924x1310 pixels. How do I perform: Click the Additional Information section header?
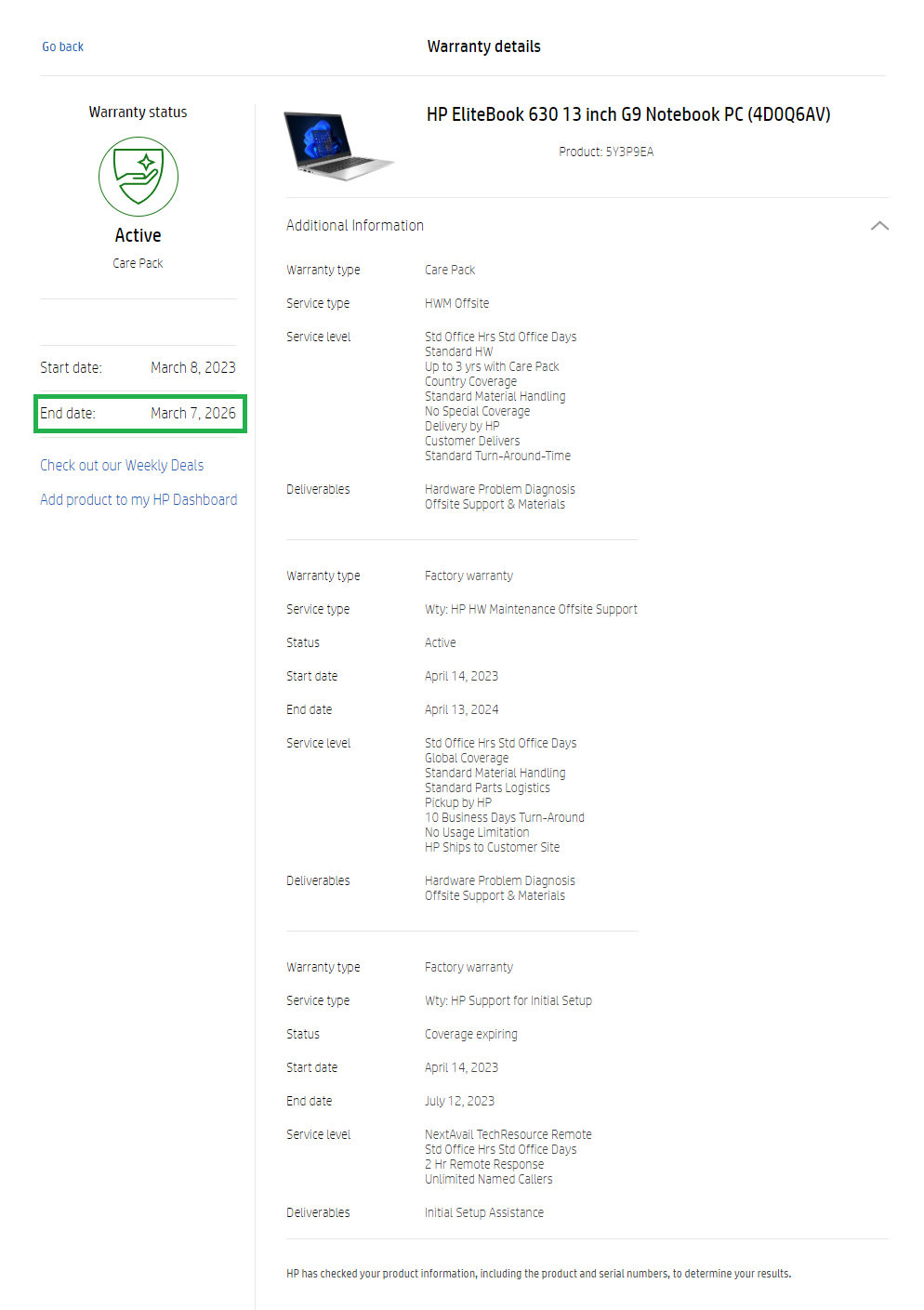click(x=355, y=226)
